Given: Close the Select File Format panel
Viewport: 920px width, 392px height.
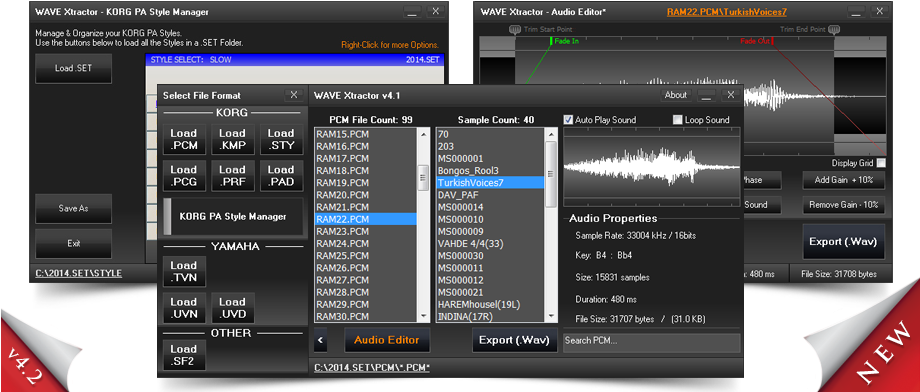Looking at the screenshot, I should [x=294, y=94].
